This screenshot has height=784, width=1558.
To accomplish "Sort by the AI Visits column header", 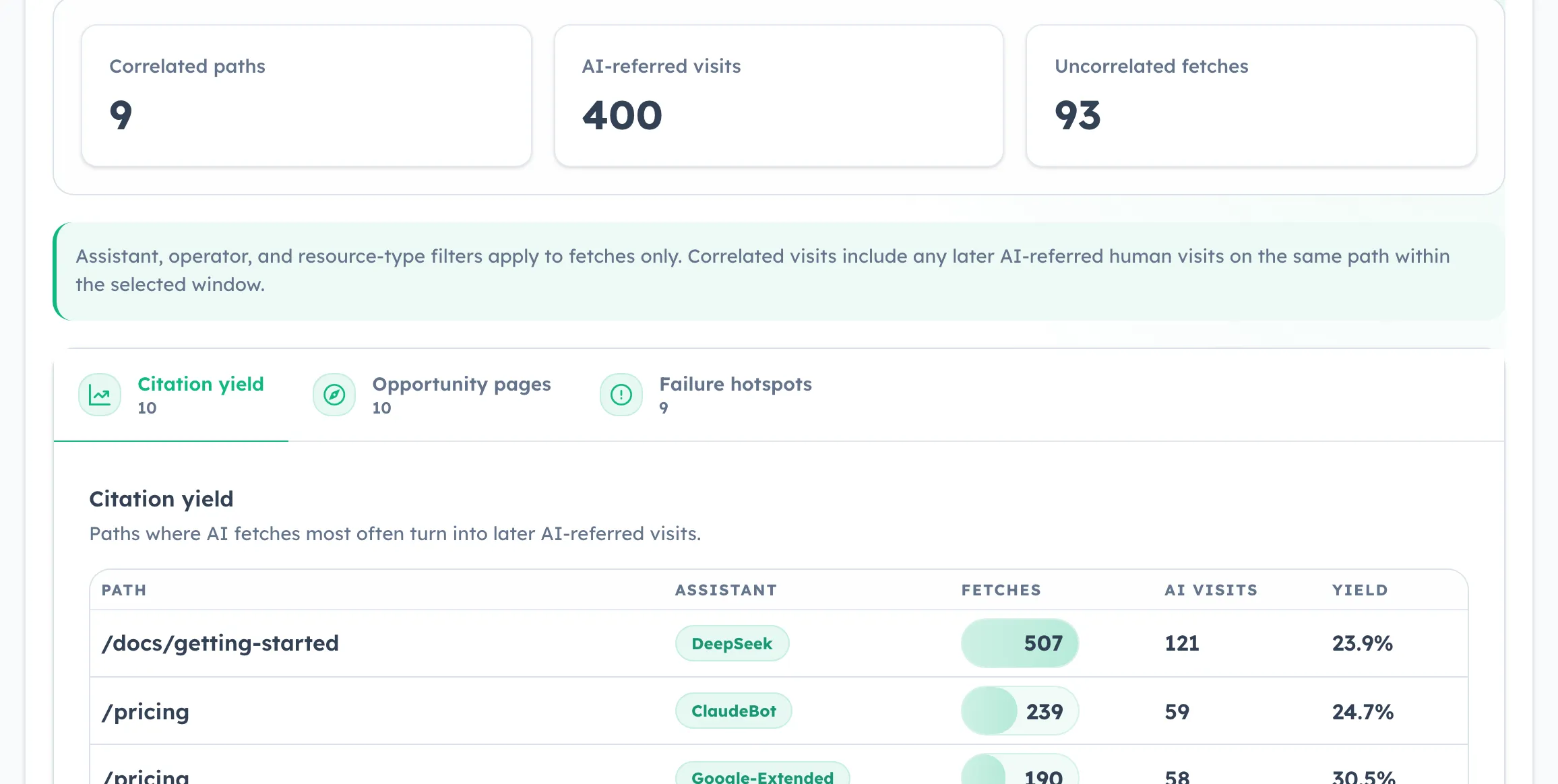I will [x=1211, y=590].
